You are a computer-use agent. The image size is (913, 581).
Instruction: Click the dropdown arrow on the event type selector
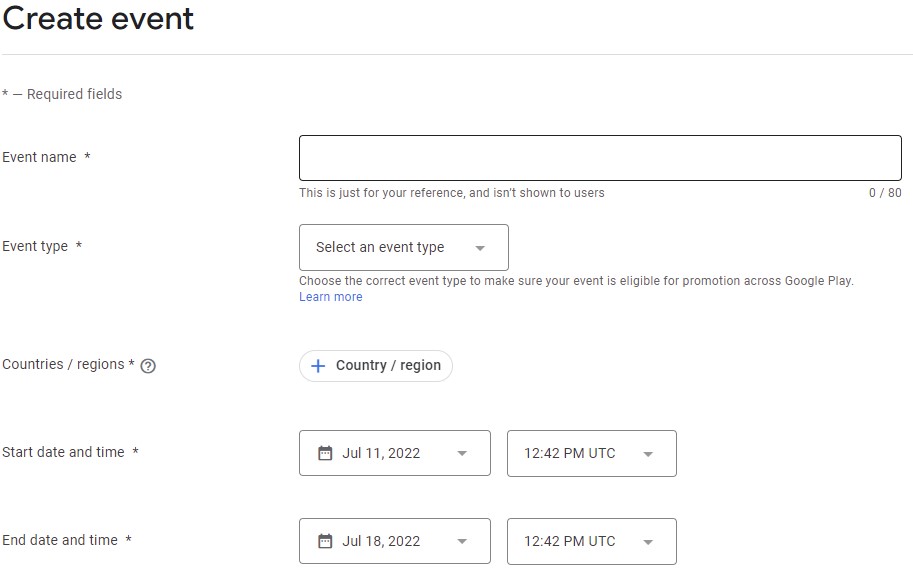click(x=479, y=247)
